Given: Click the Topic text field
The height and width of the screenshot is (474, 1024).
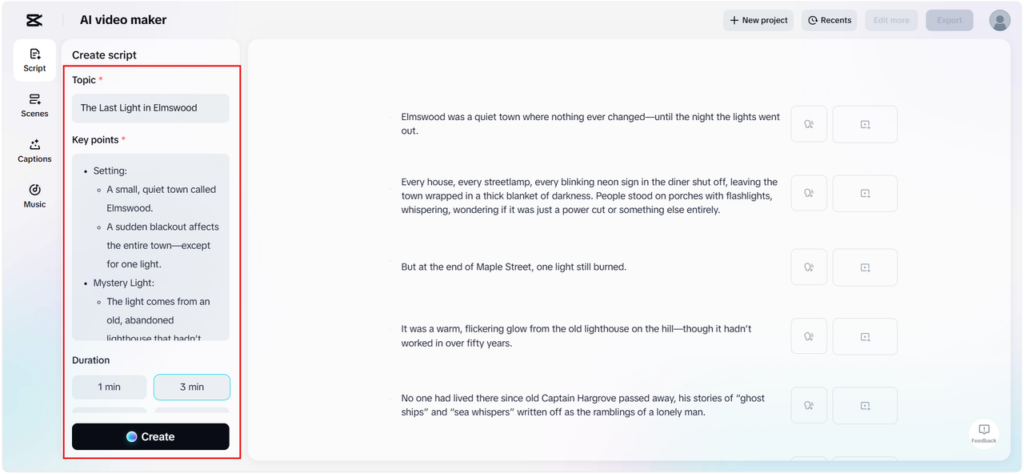Looking at the screenshot, I should coord(150,108).
